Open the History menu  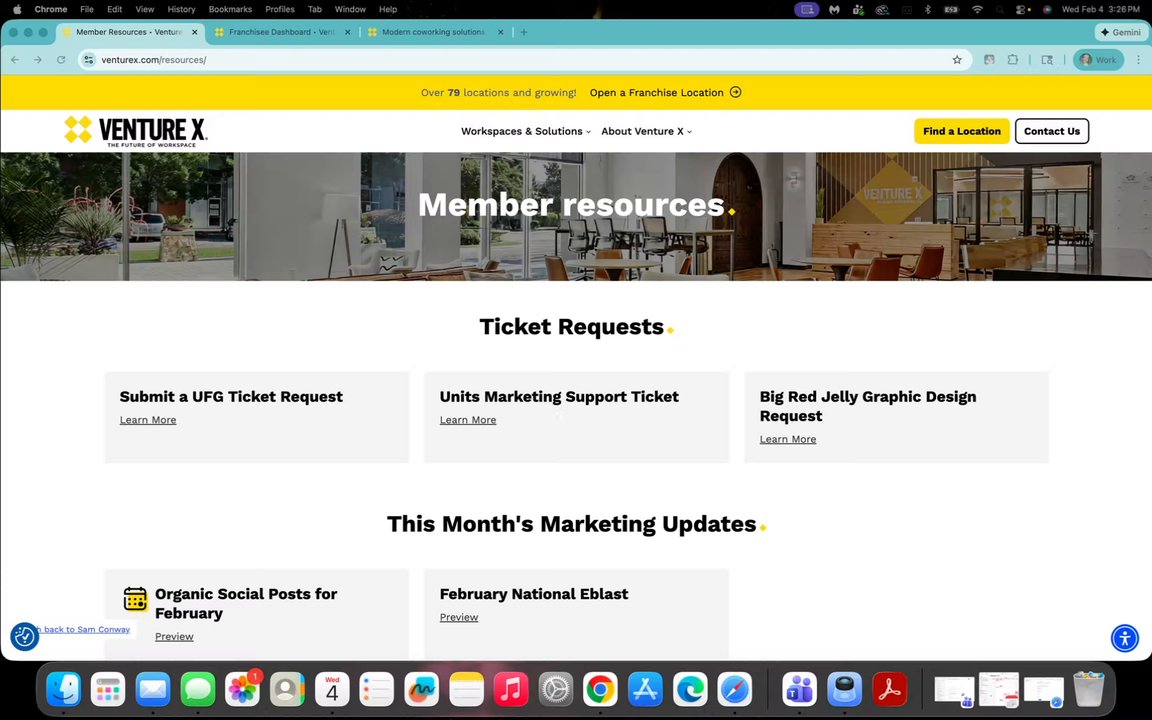[x=181, y=10]
